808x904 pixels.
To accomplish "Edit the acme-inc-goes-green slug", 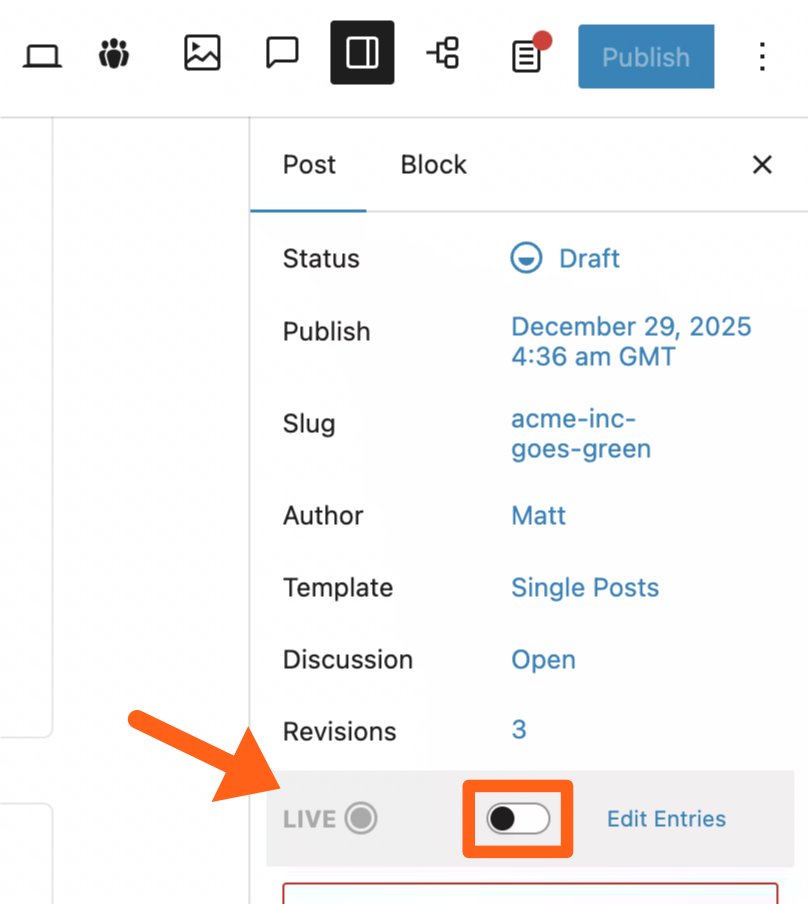I will coord(580,433).
